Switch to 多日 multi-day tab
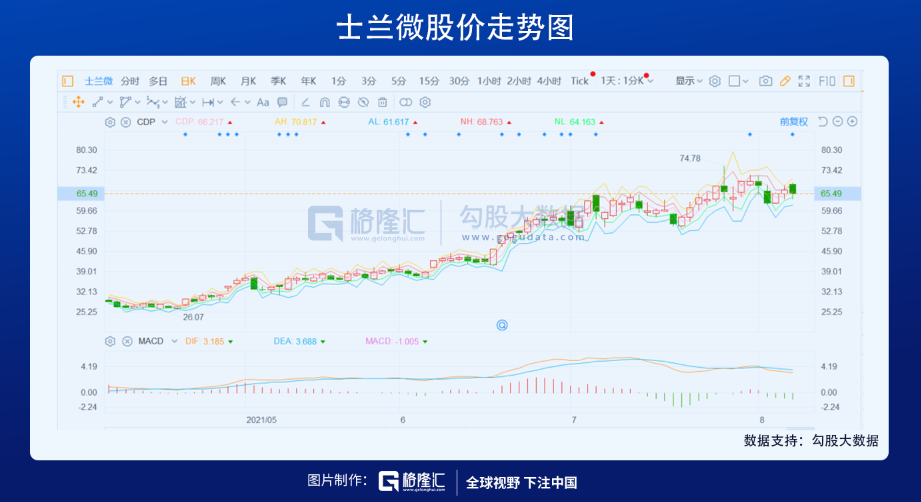 click(158, 81)
